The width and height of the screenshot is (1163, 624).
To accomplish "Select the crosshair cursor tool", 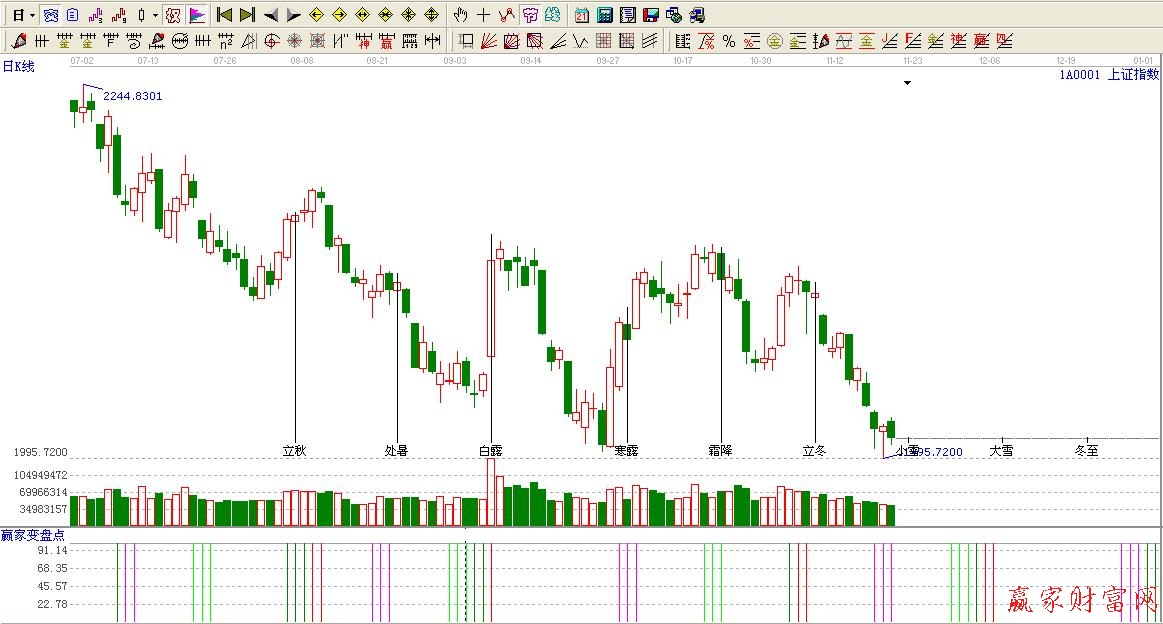I will coord(483,15).
